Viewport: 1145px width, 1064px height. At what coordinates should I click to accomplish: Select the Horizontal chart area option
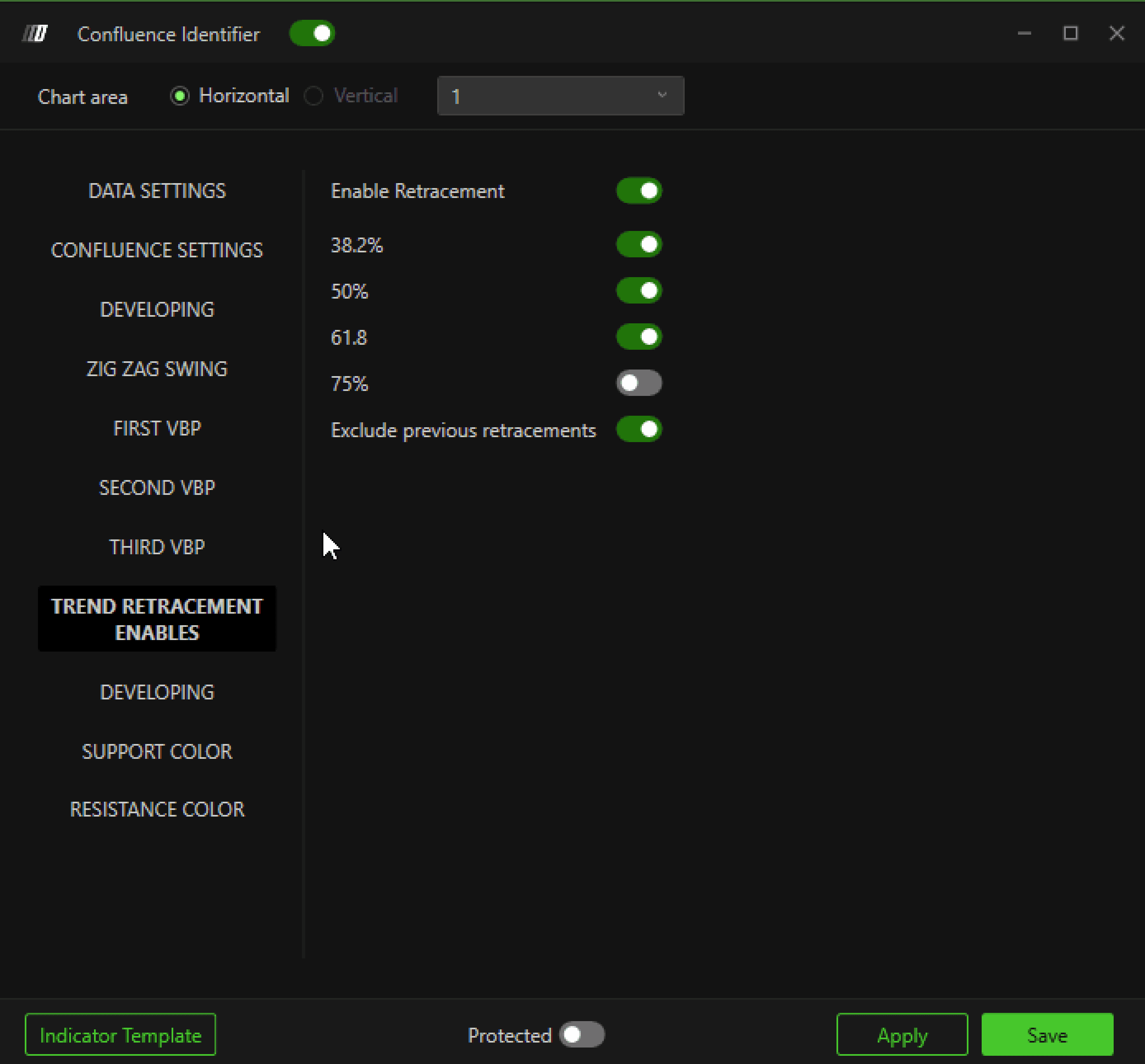click(x=180, y=96)
